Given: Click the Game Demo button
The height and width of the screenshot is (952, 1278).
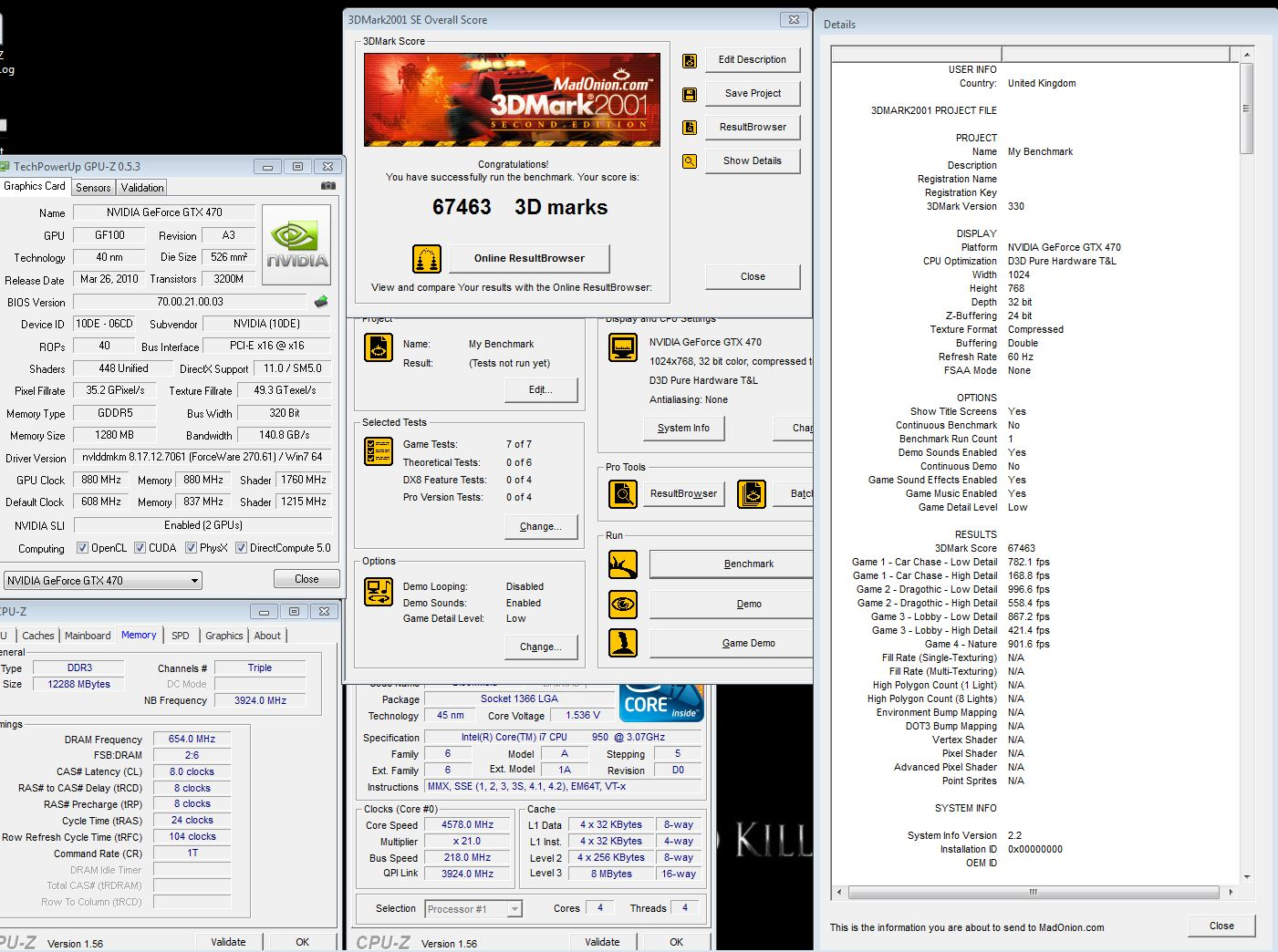Looking at the screenshot, I should [x=731, y=644].
